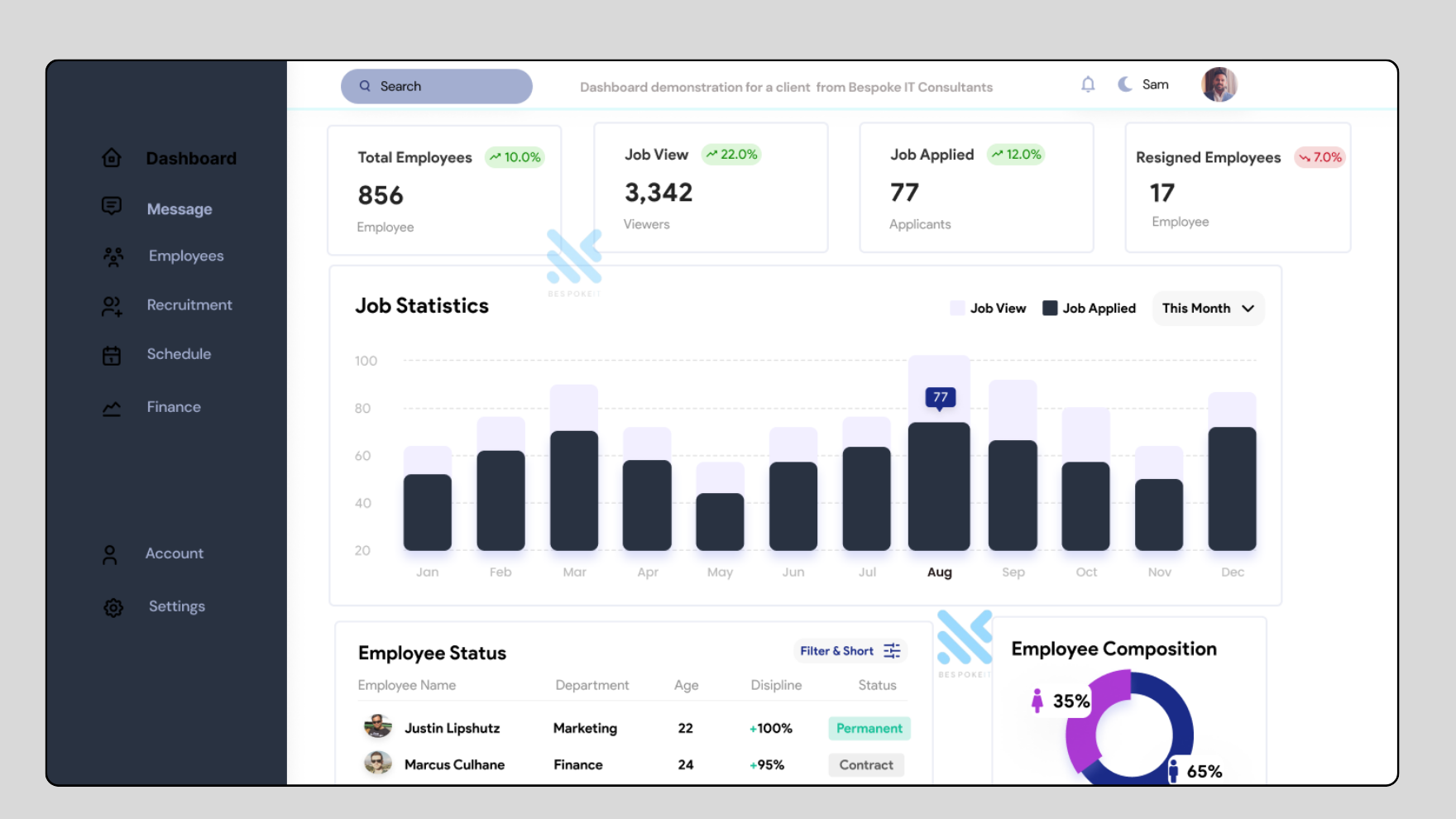Image resolution: width=1456 pixels, height=819 pixels.
Task: Open the Dashboard menu item
Action: pos(191,158)
